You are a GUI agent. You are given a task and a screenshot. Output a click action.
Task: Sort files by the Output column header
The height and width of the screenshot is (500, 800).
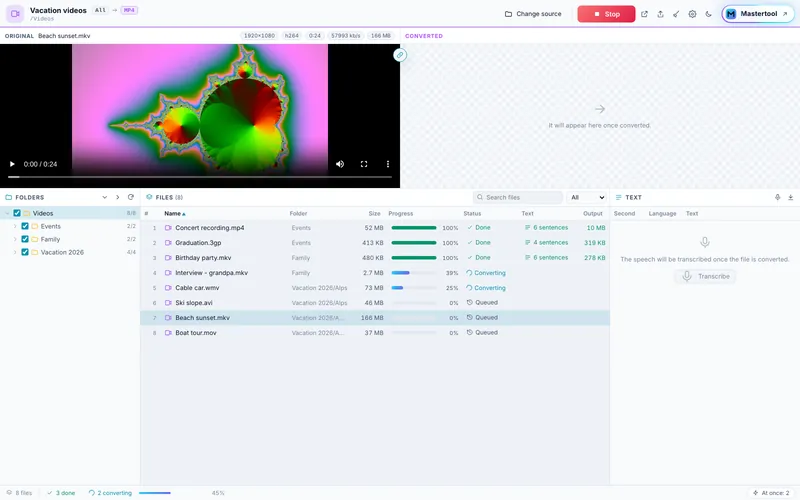[593, 214]
